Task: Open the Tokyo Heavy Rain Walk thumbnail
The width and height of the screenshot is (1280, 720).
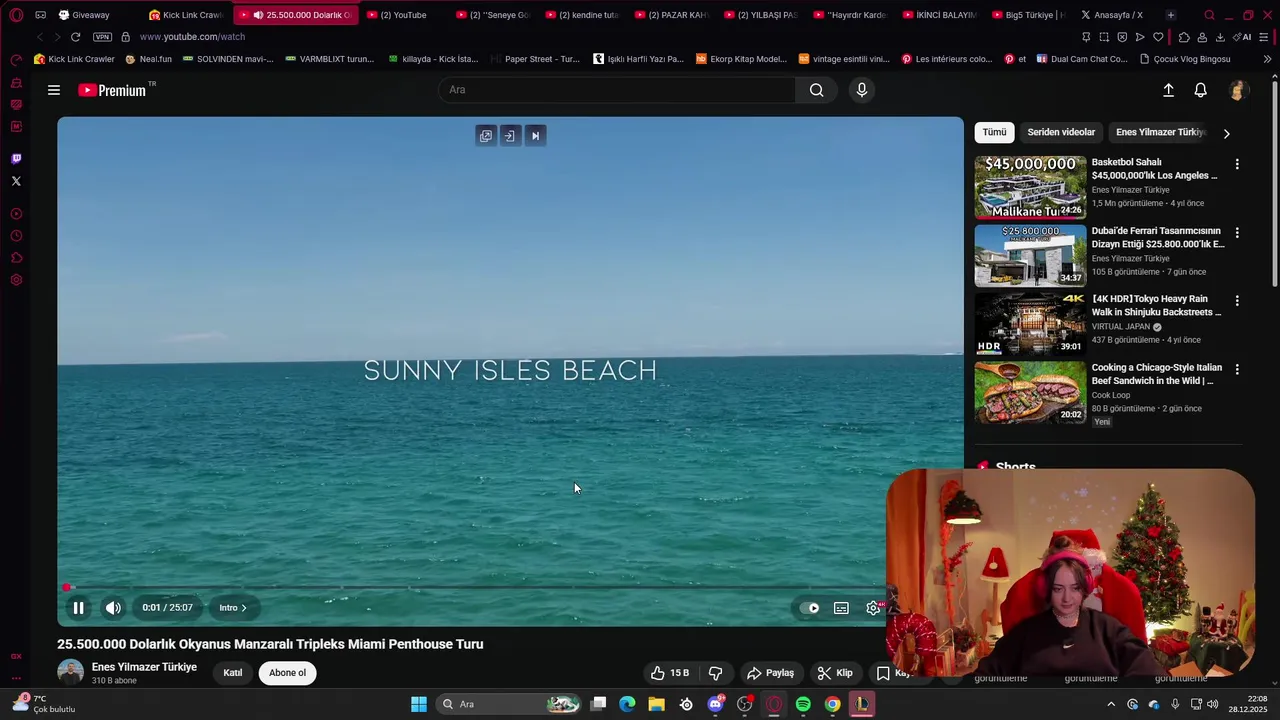Action: pyautogui.click(x=1030, y=324)
